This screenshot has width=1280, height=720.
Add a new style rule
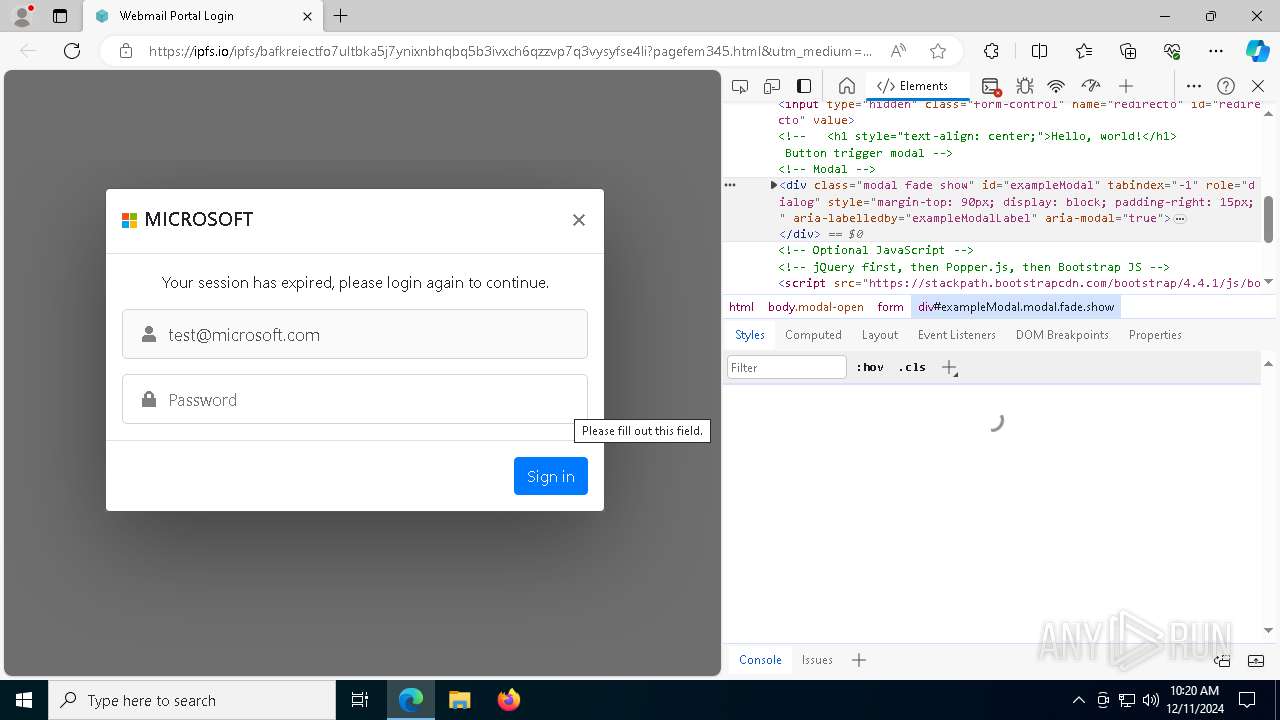point(949,367)
